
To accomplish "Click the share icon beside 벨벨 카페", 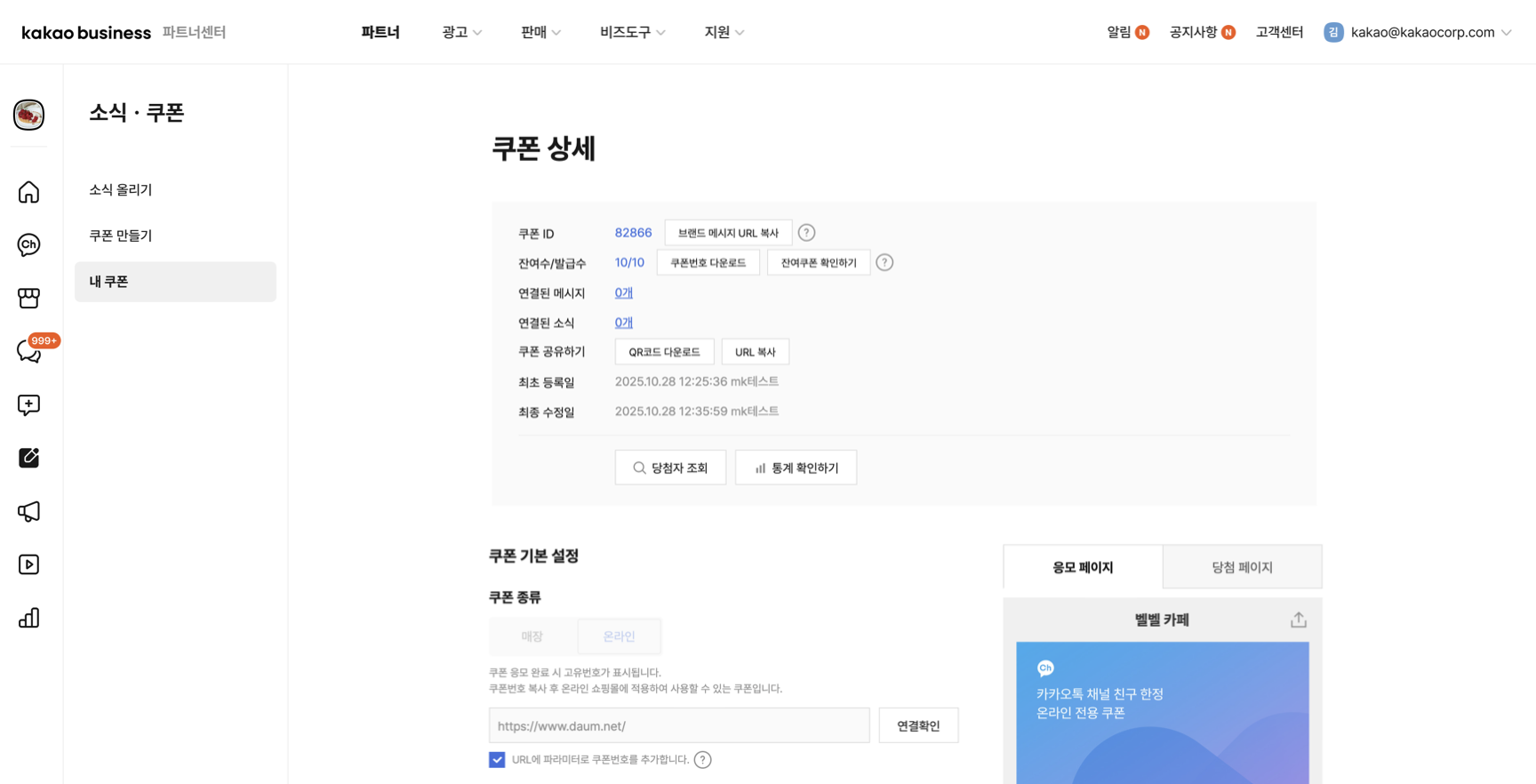I will pos(1298,620).
